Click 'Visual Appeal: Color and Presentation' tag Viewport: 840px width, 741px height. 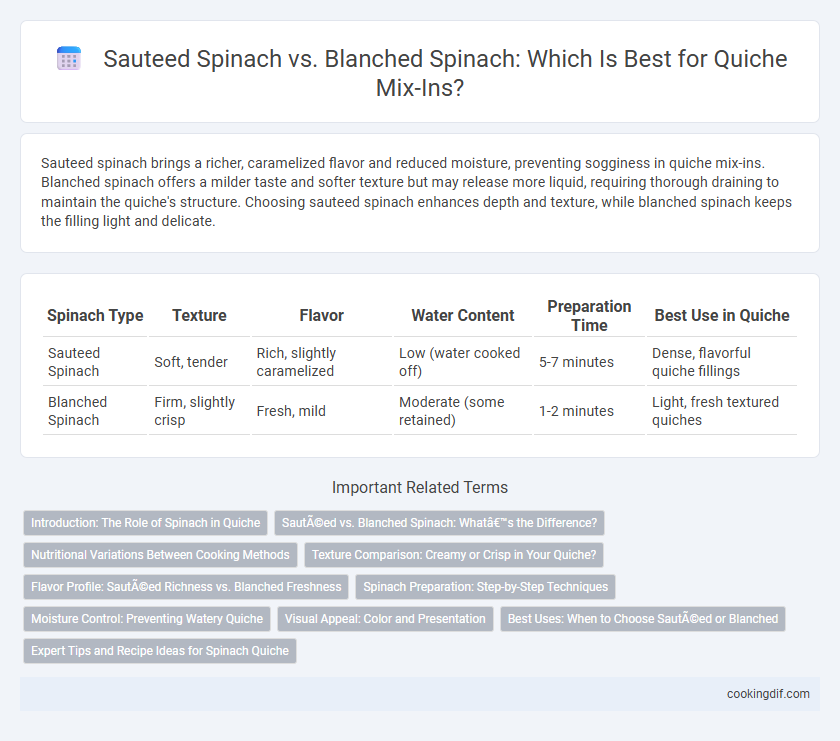tap(385, 618)
